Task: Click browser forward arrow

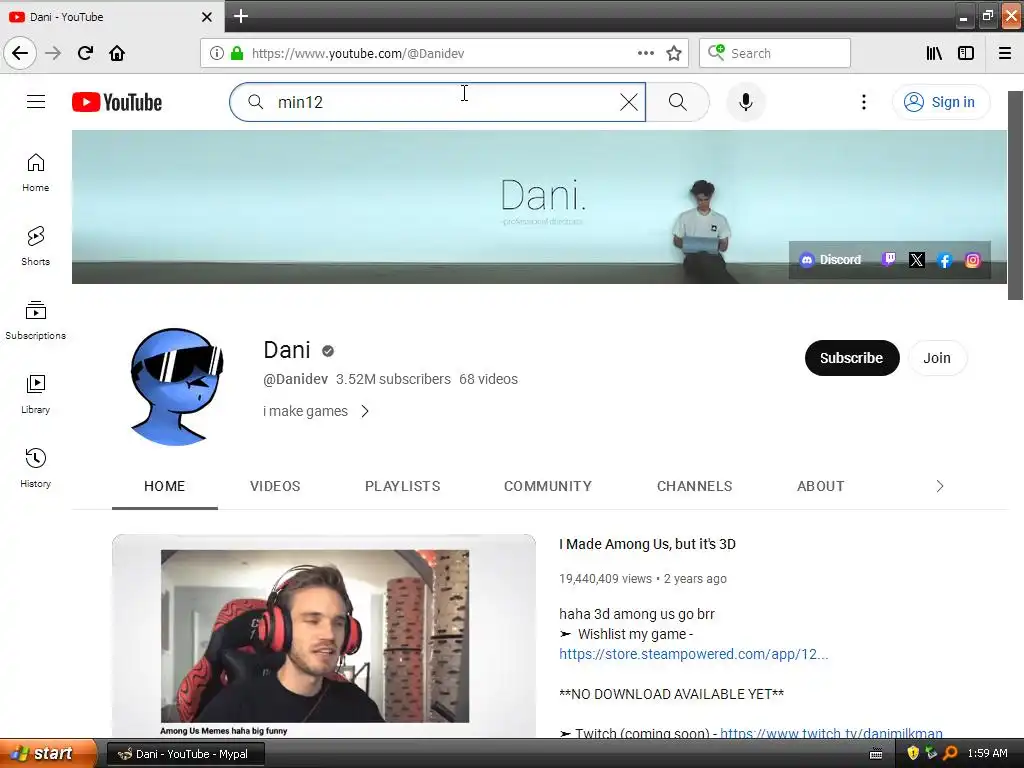Action: 53,53
